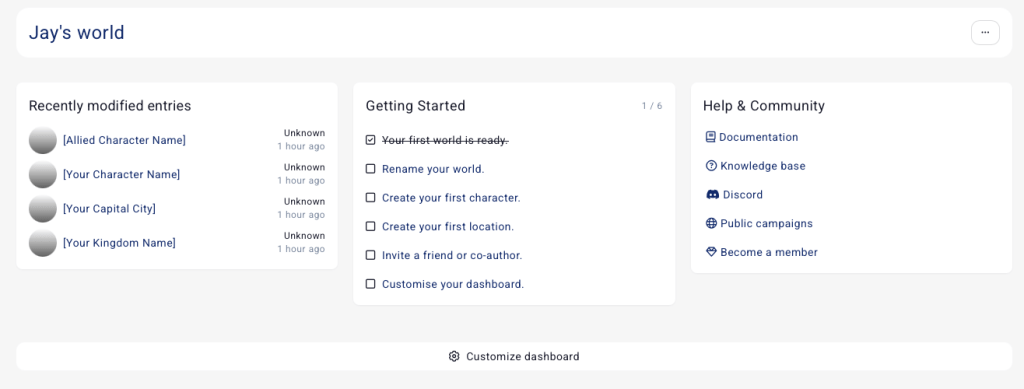Click the struck-through 'Your first world is ready.' text

(445, 140)
